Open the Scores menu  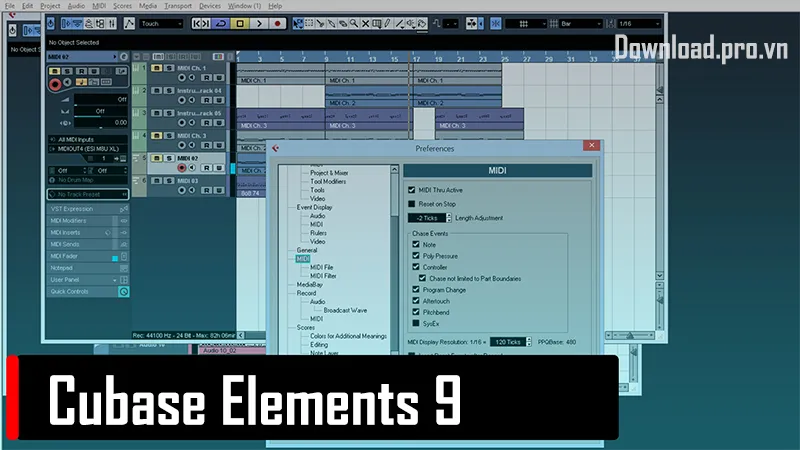(x=122, y=6)
